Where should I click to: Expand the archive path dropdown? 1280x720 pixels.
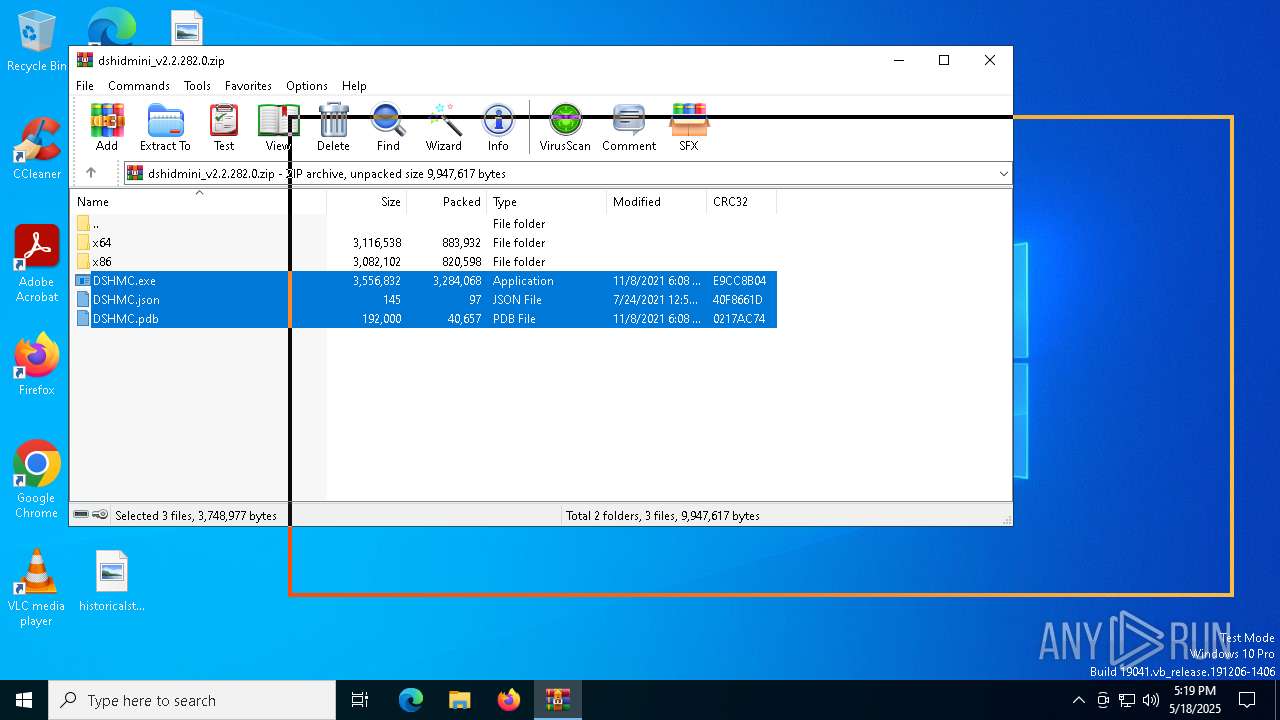(1003, 173)
